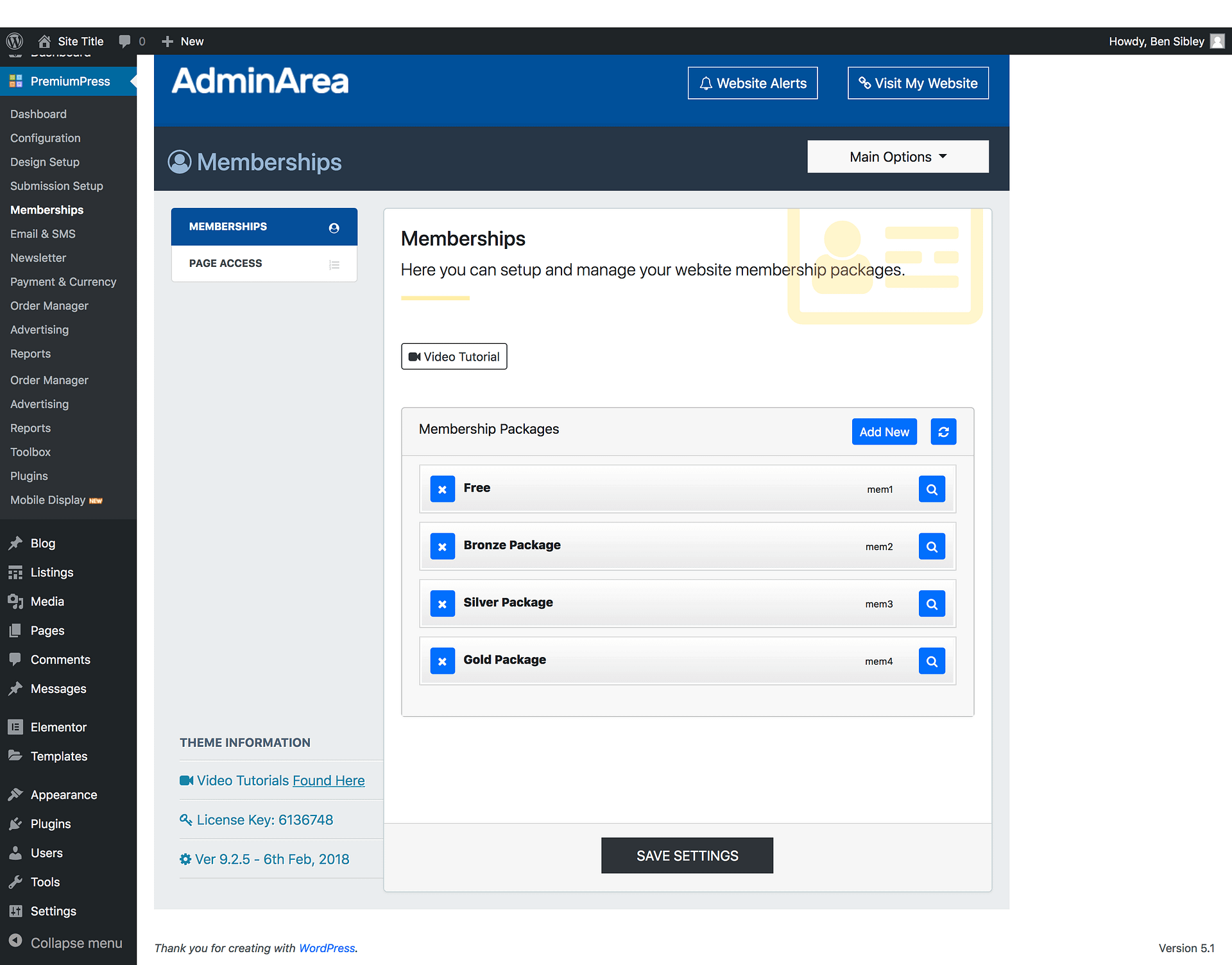Click the Add New membership button
The image size is (1232, 965).
pyautogui.click(x=884, y=432)
